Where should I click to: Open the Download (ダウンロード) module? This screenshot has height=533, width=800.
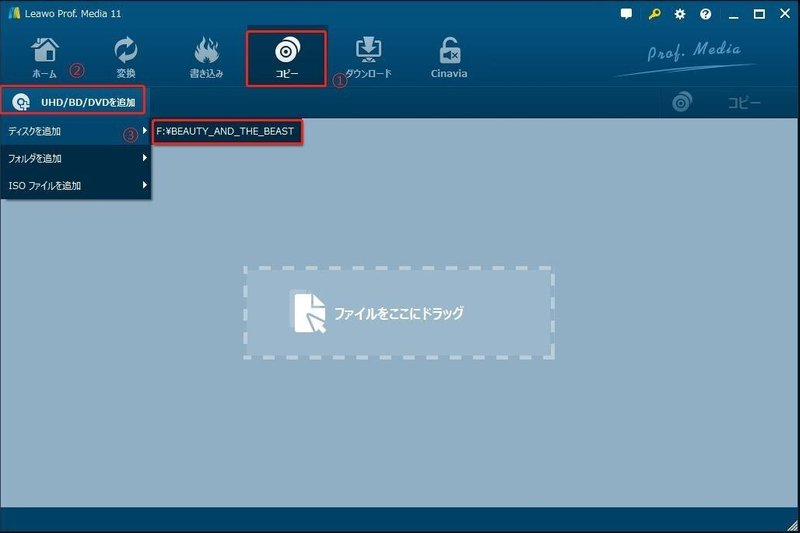click(x=368, y=58)
